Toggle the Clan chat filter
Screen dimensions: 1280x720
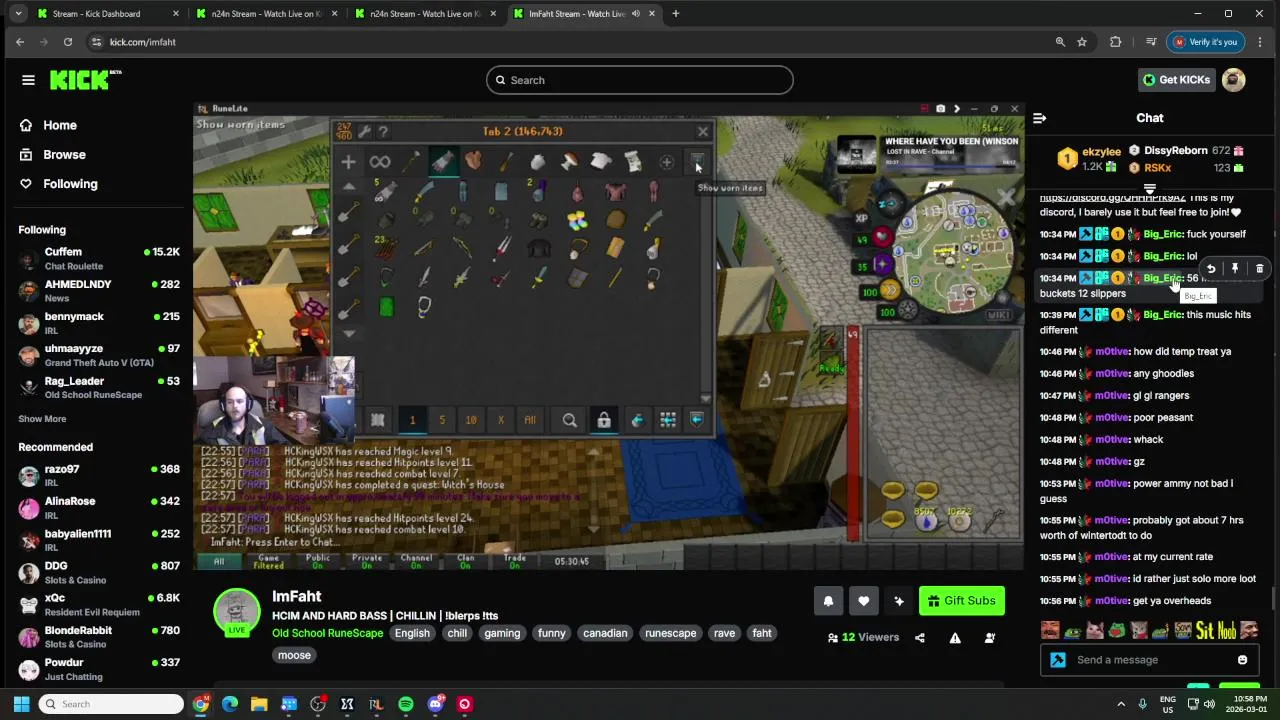click(x=466, y=561)
